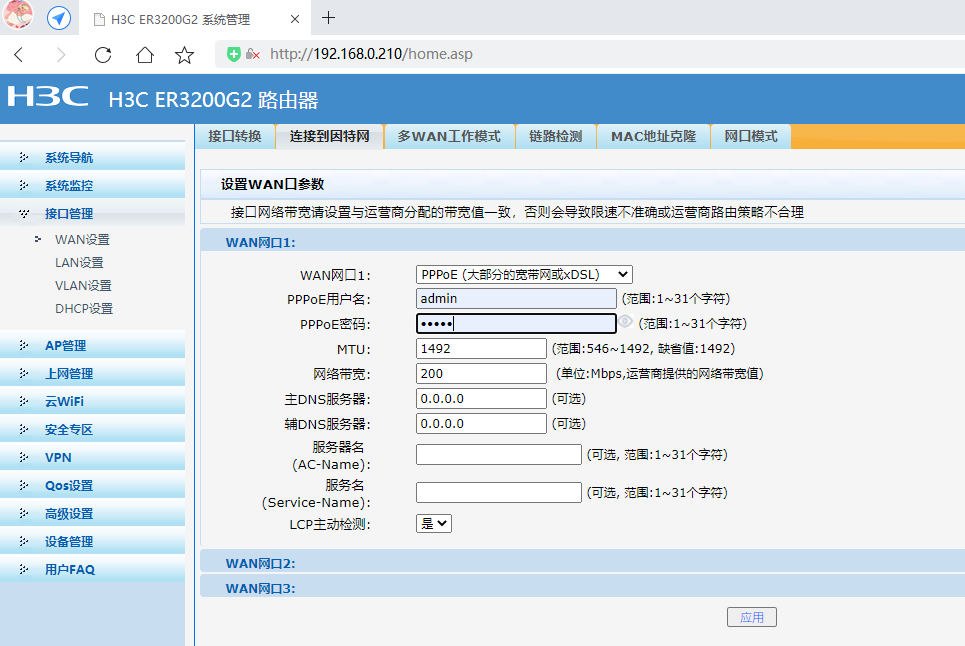This screenshot has width=965, height=646.
Task: Click 辅DNS服务器 input field
Action: tap(481, 423)
